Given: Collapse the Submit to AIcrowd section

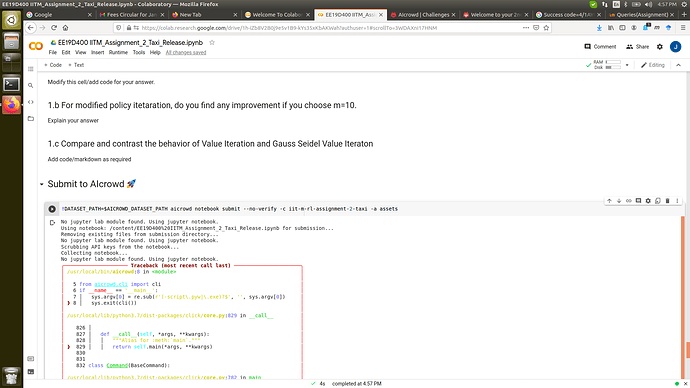Looking at the screenshot, I should pyautogui.click(x=42, y=184).
